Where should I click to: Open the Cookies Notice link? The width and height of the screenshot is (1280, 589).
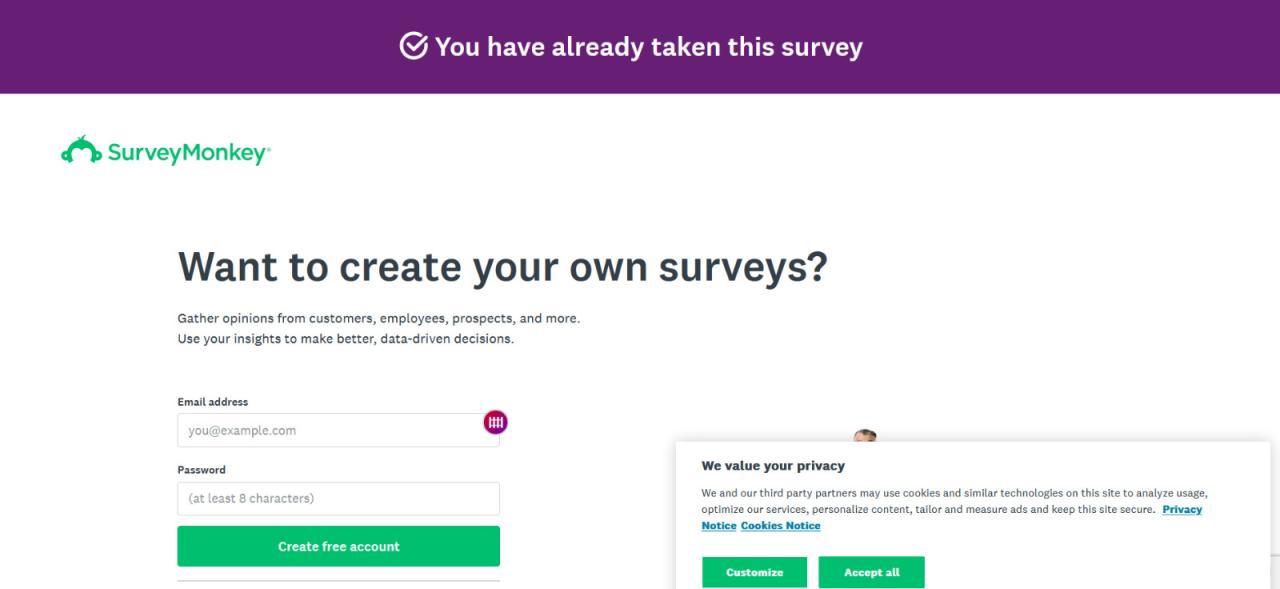(x=780, y=526)
